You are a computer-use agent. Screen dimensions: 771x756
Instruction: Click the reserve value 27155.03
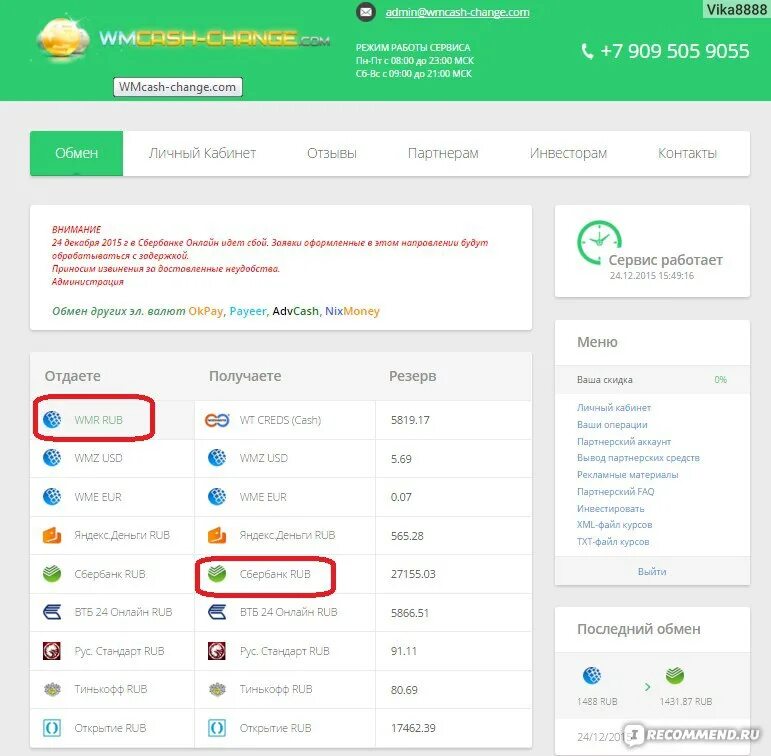pos(413,574)
